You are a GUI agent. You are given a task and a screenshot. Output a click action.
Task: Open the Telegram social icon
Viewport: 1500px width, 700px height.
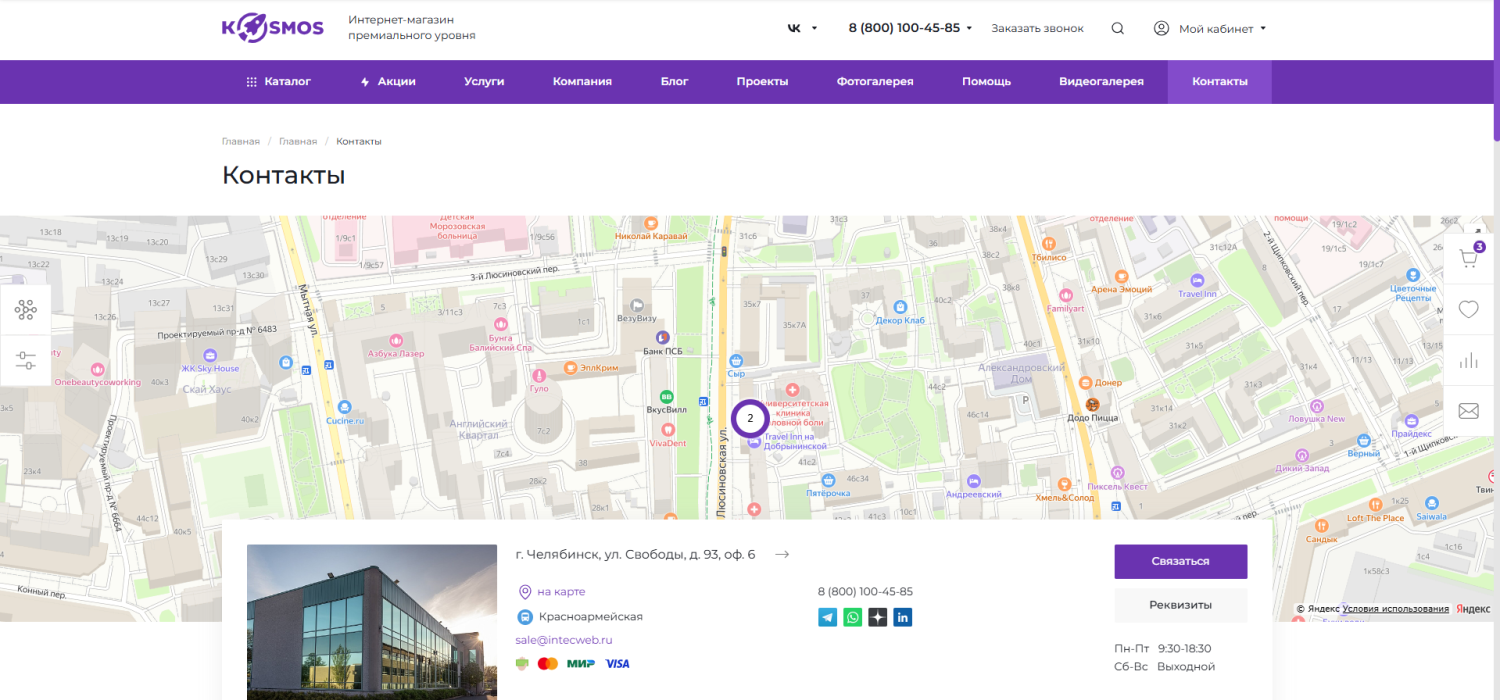(828, 617)
